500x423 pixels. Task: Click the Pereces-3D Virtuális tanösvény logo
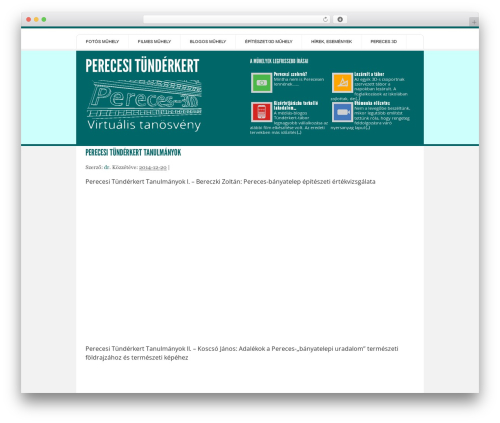pos(144,105)
